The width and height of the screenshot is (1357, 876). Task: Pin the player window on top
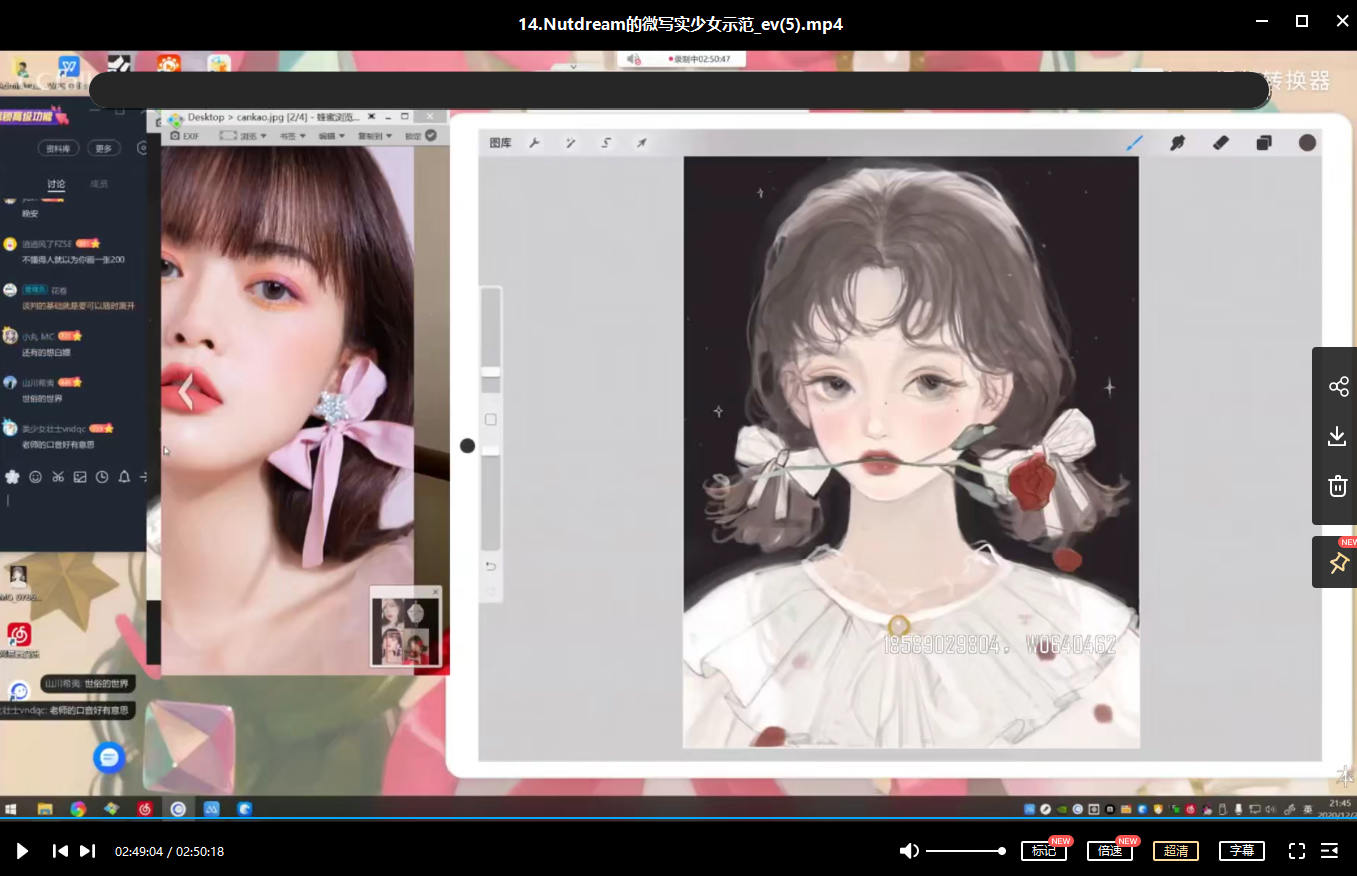tap(1337, 564)
